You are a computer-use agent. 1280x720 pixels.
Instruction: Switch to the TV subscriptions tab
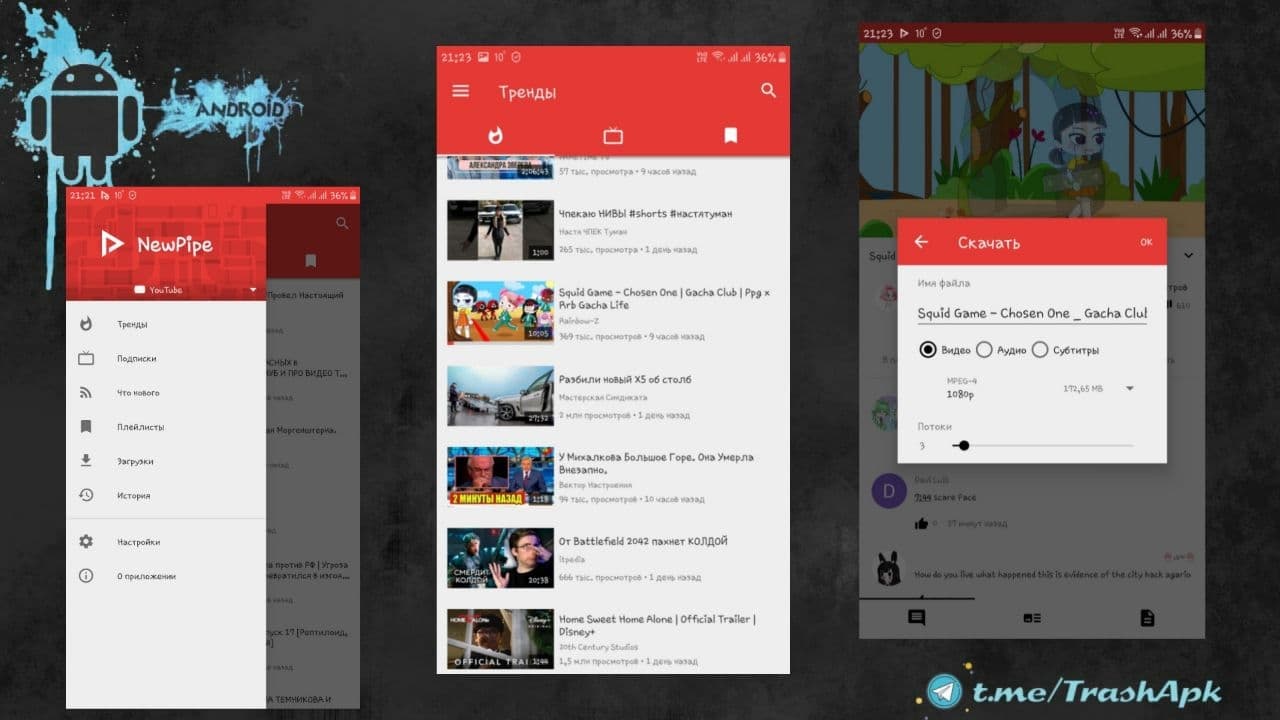(613, 136)
